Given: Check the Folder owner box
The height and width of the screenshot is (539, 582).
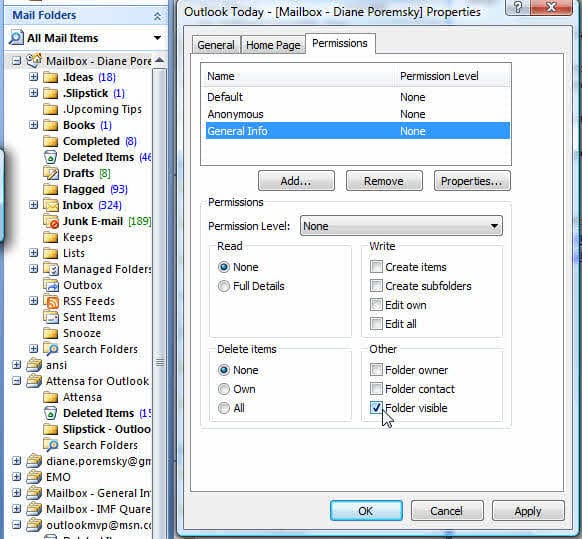Looking at the screenshot, I should pos(376,370).
